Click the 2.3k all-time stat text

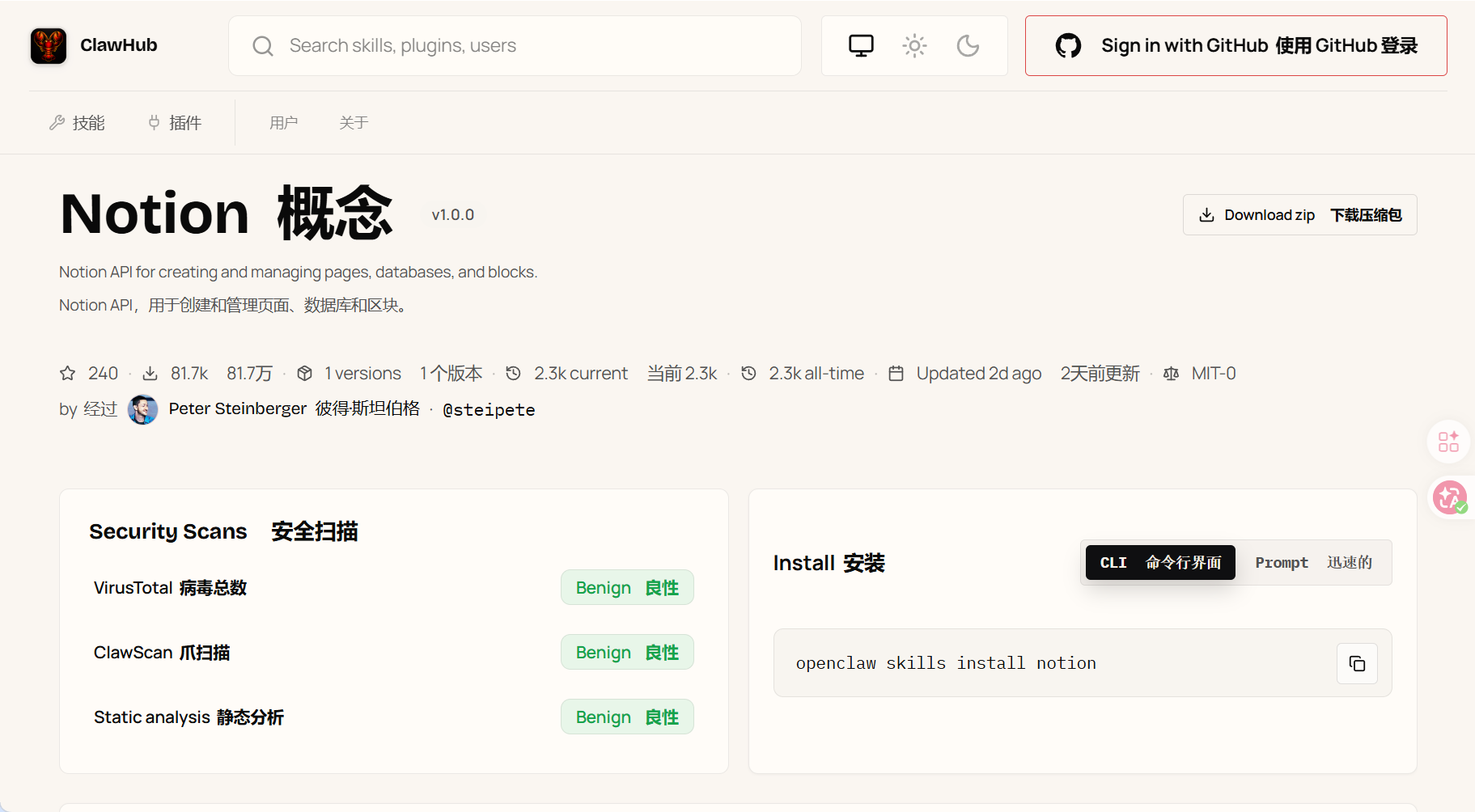816,374
